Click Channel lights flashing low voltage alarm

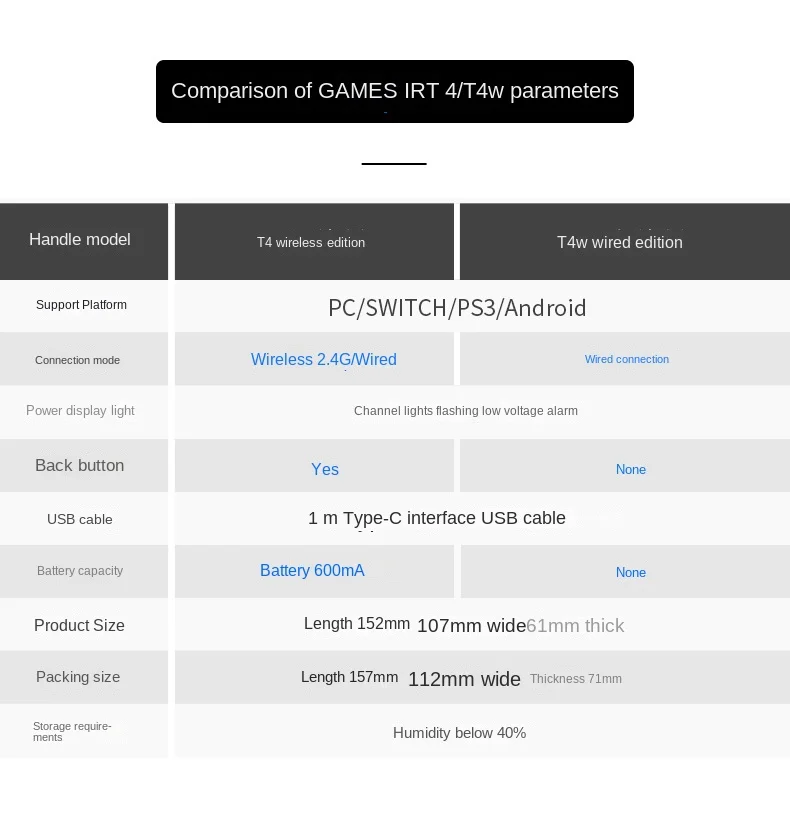click(x=465, y=411)
